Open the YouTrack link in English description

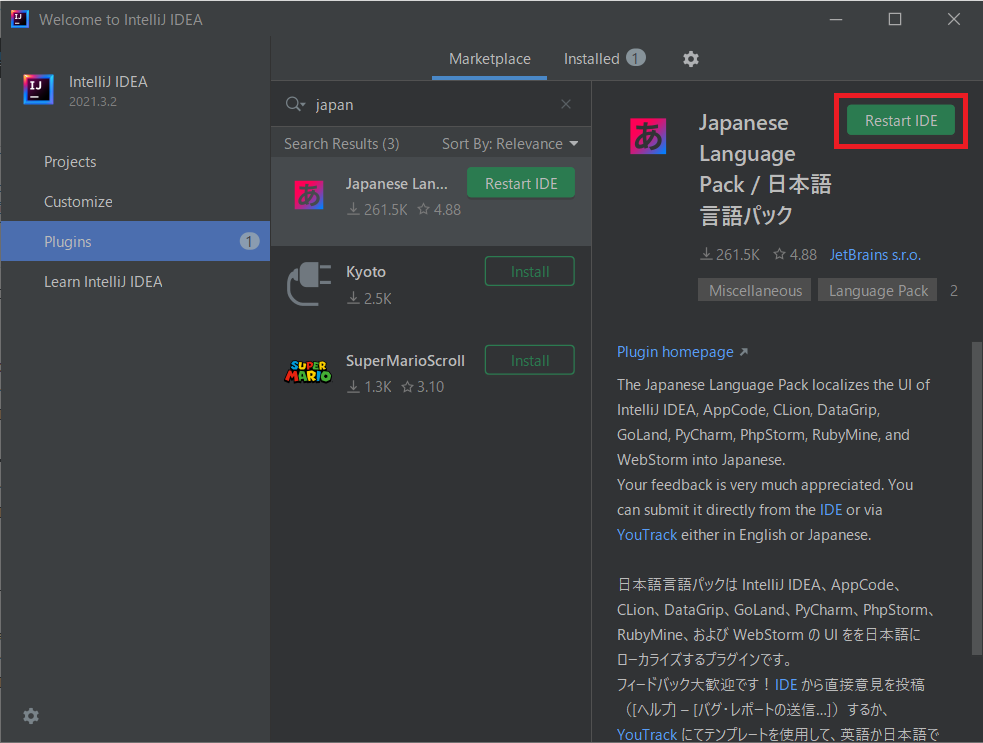647,535
